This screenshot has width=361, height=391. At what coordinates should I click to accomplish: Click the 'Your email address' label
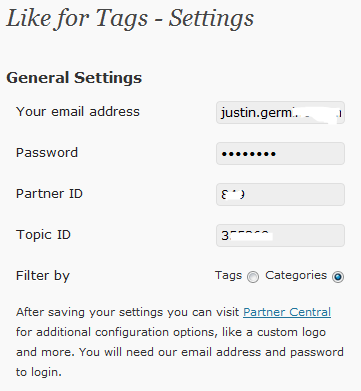[78, 112]
